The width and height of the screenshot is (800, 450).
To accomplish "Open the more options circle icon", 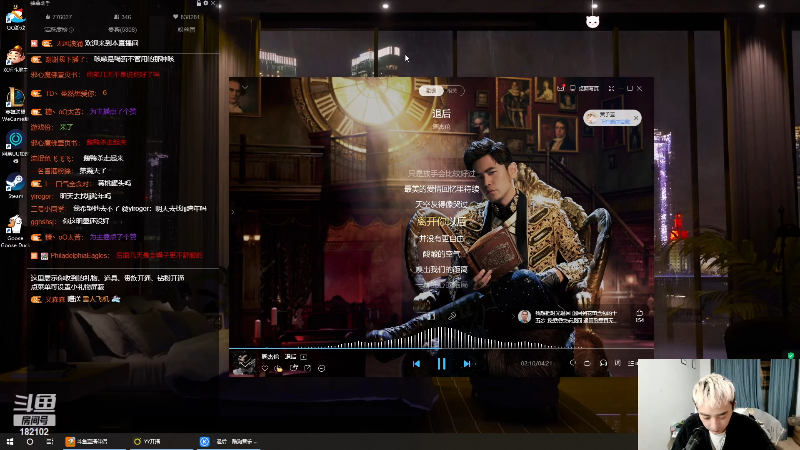I will [x=321, y=368].
